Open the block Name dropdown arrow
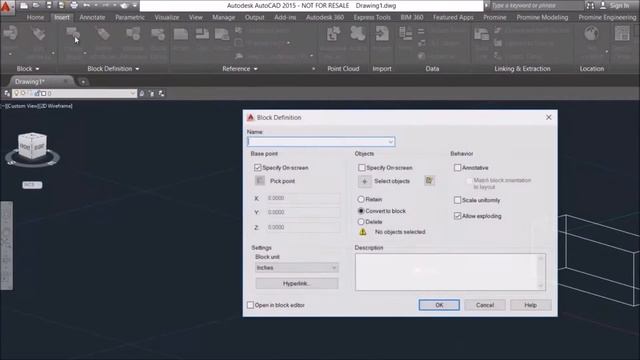 click(x=390, y=142)
